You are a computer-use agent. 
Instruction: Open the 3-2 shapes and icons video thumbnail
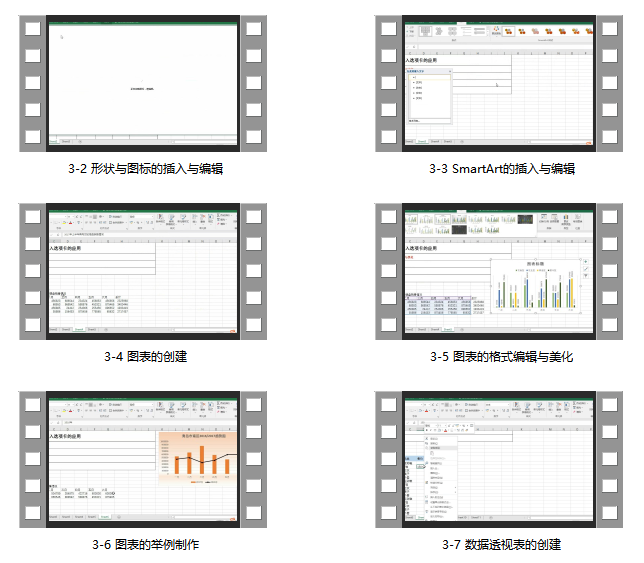[x=143, y=83]
